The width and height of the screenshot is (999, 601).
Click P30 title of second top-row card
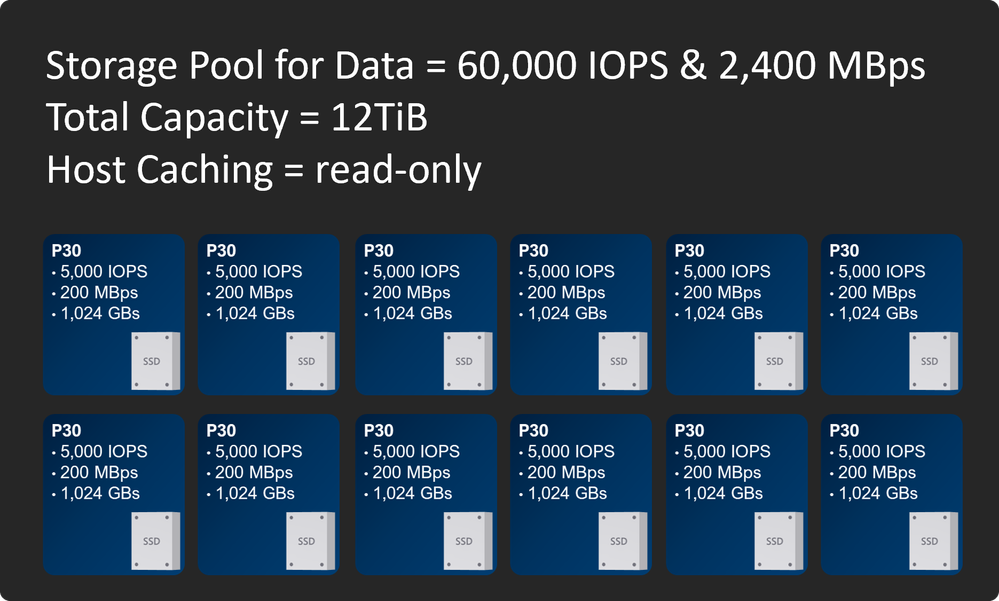pos(221,251)
